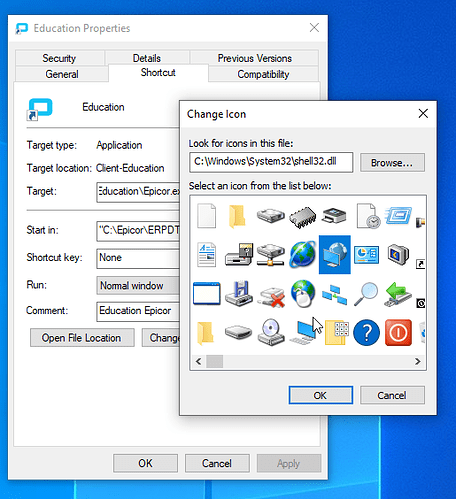Click Browse to choose another icon file

[x=392, y=163]
